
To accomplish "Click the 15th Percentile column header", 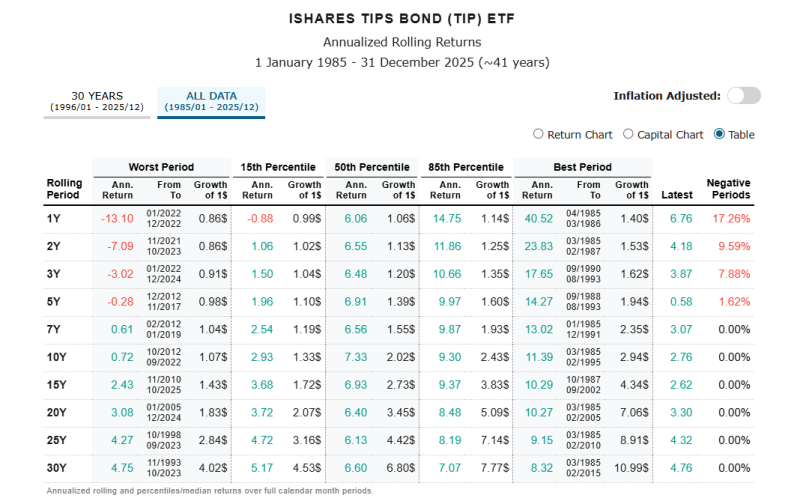I will (x=279, y=167).
